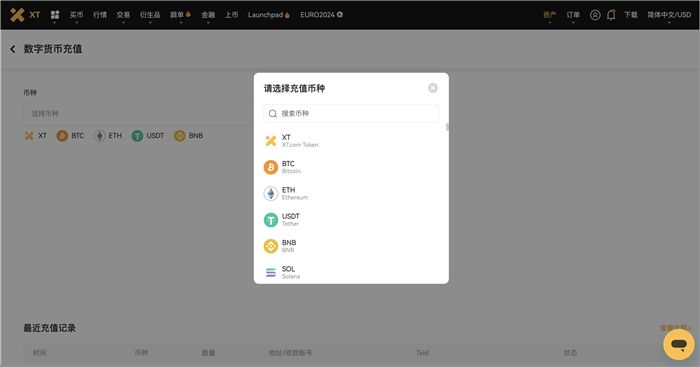
Task: Click the ETH quick-select shortcut under 币种
Action: point(108,136)
